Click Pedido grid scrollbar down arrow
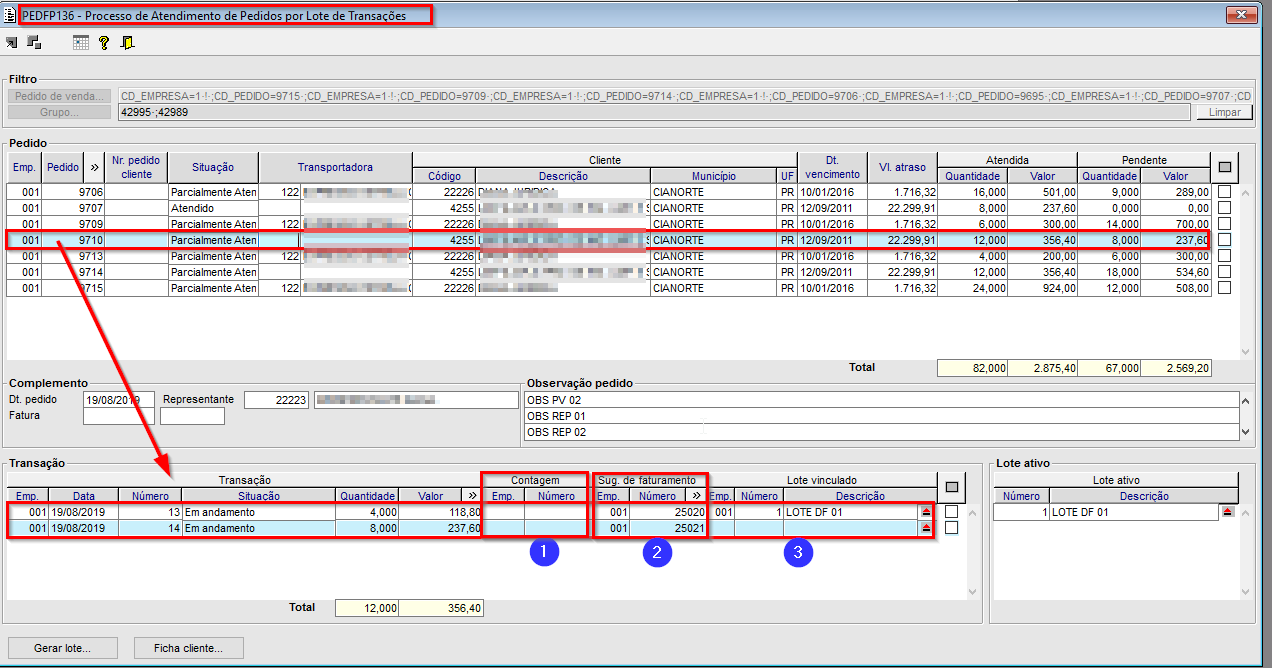The width and height of the screenshot is (1272, 668). 1245,352
